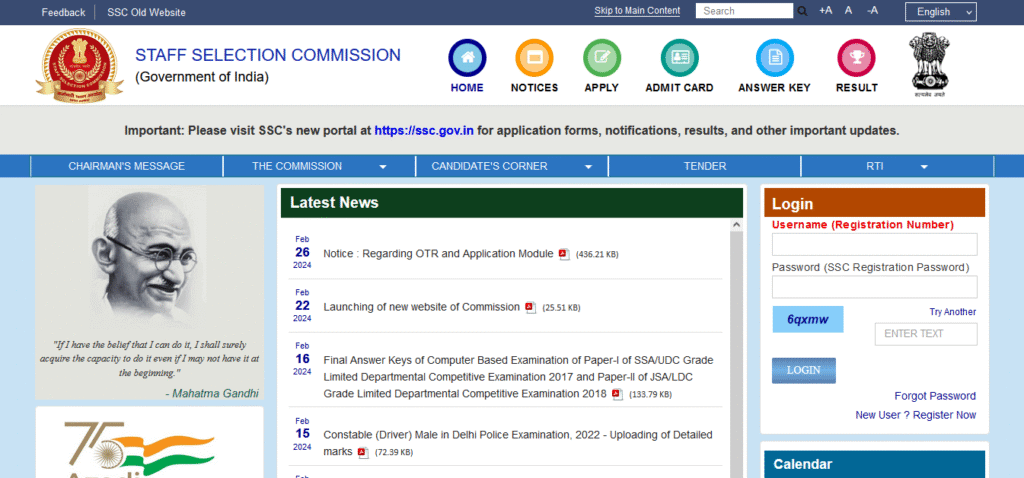The image size is (1024, 478).
Task: Increase font size with +A
Action: 825,11
